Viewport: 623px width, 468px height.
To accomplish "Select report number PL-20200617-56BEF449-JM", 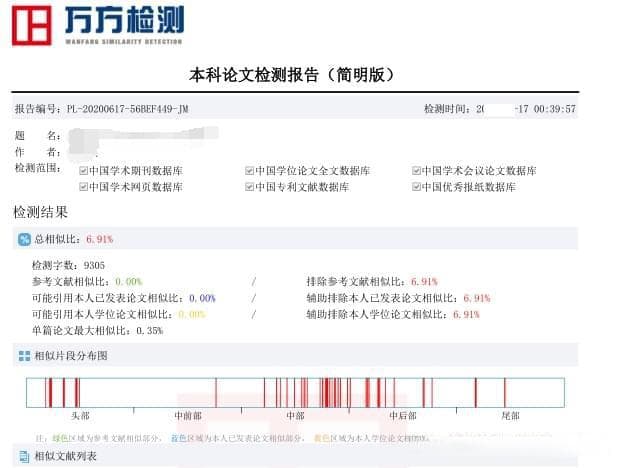I will coord(128,108).
